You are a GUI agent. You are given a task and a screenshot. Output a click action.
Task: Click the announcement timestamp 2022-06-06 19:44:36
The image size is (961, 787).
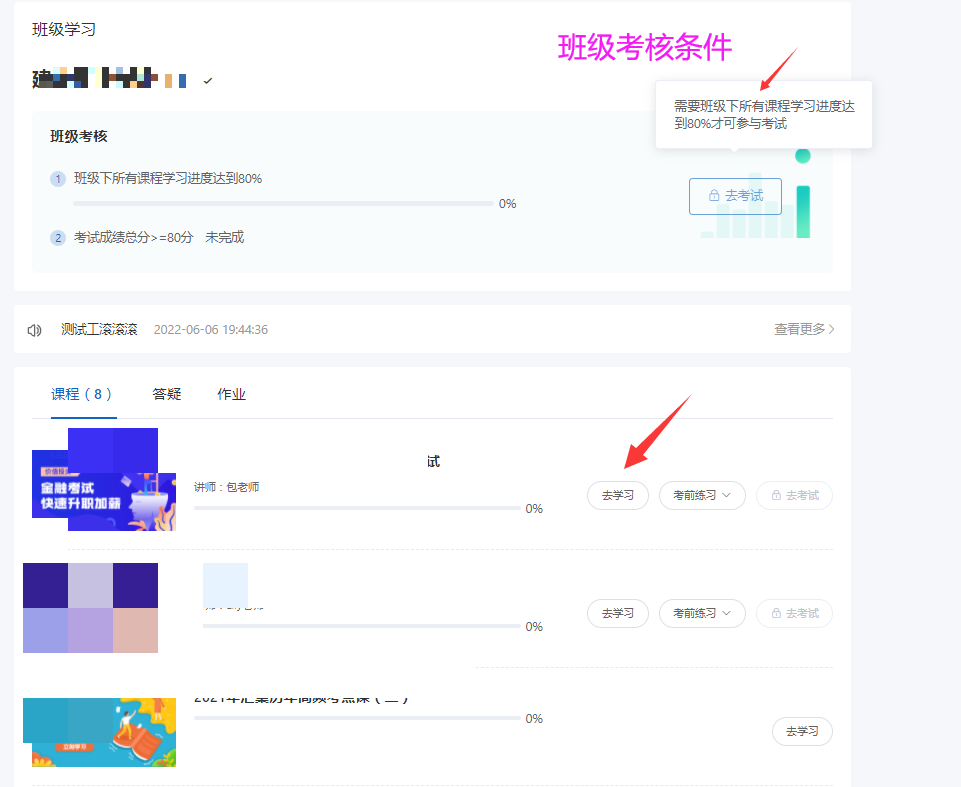(211, 330)
